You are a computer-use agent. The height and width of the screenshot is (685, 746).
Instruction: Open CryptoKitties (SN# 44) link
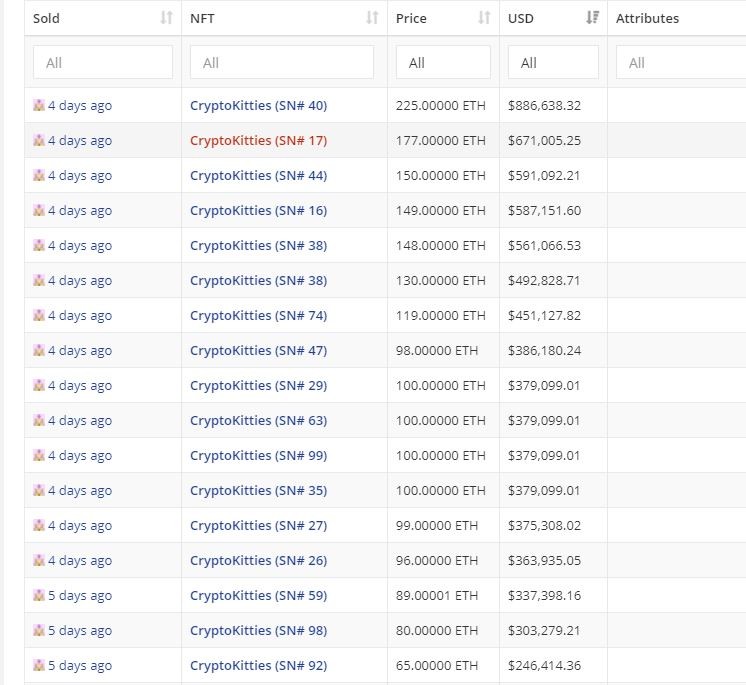click(x=258, y=176)
